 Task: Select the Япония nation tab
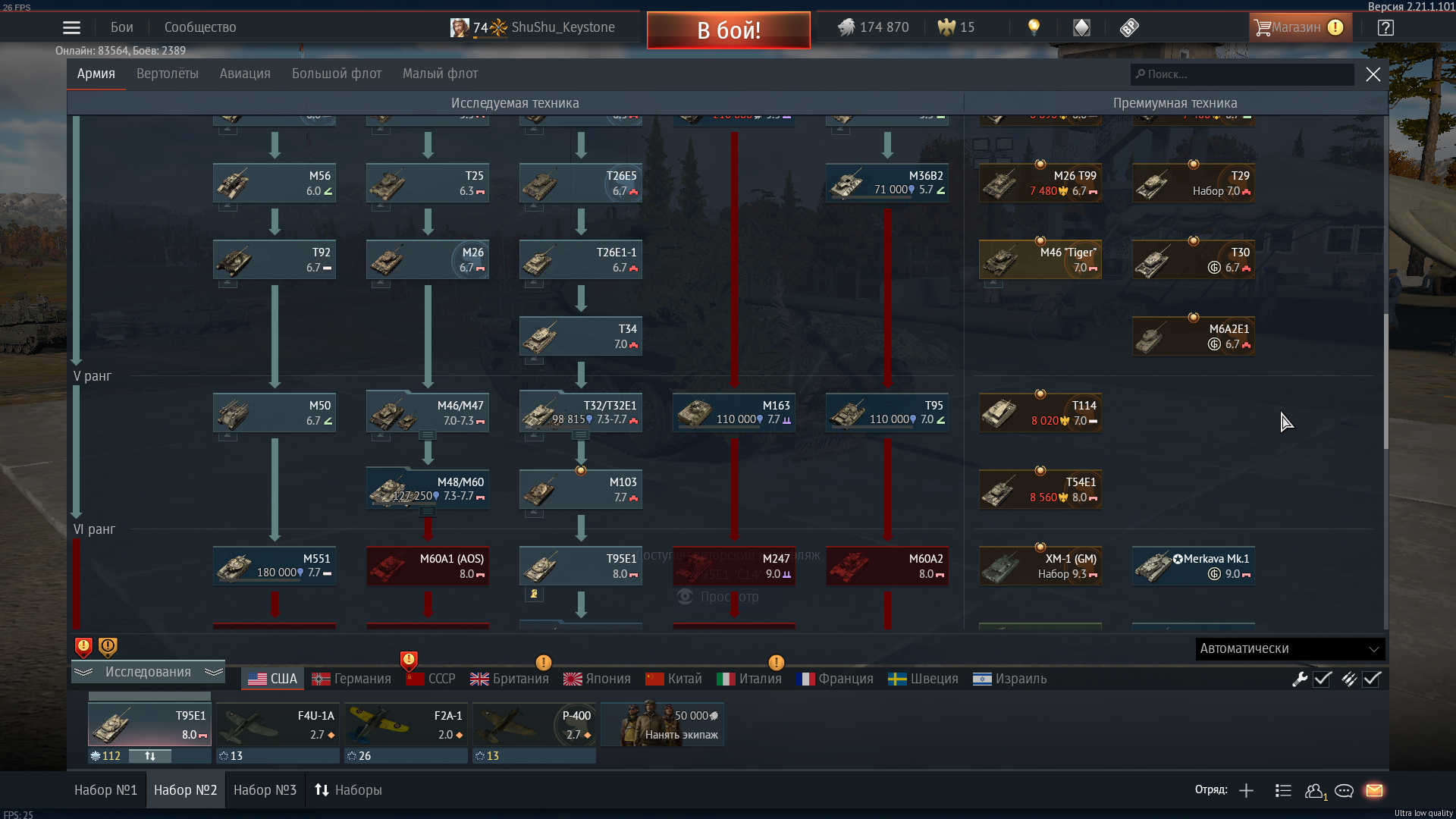(x=598, y=679)
